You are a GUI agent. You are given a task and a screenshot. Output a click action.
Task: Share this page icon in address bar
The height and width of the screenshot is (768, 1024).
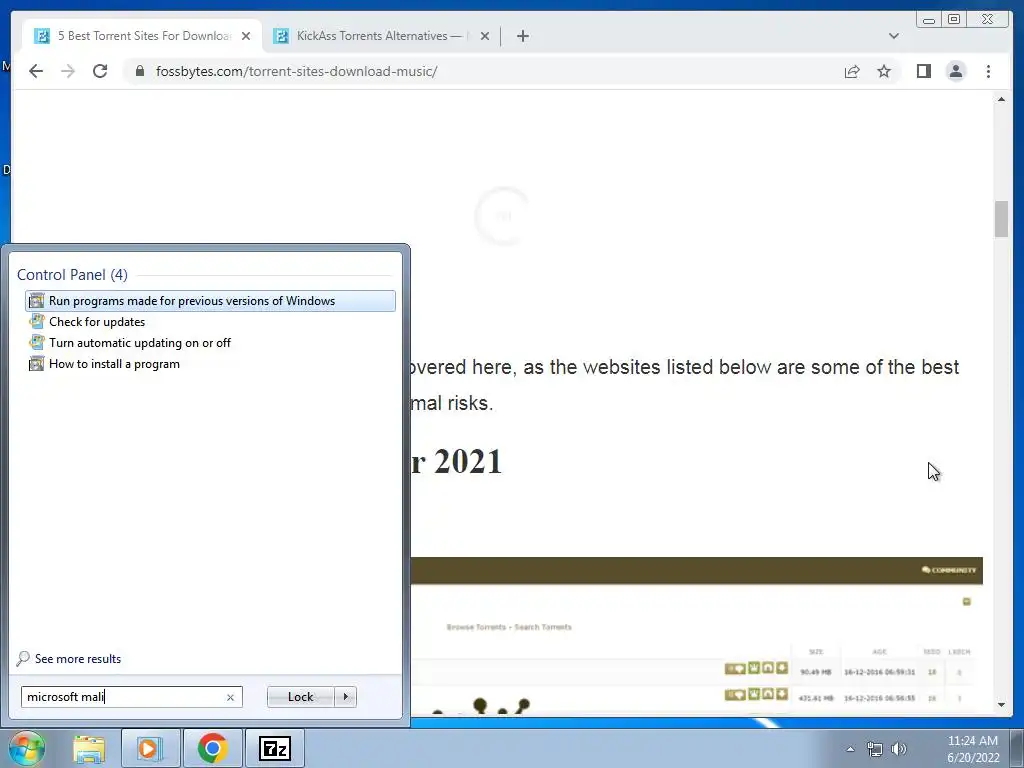click(852, 71)
